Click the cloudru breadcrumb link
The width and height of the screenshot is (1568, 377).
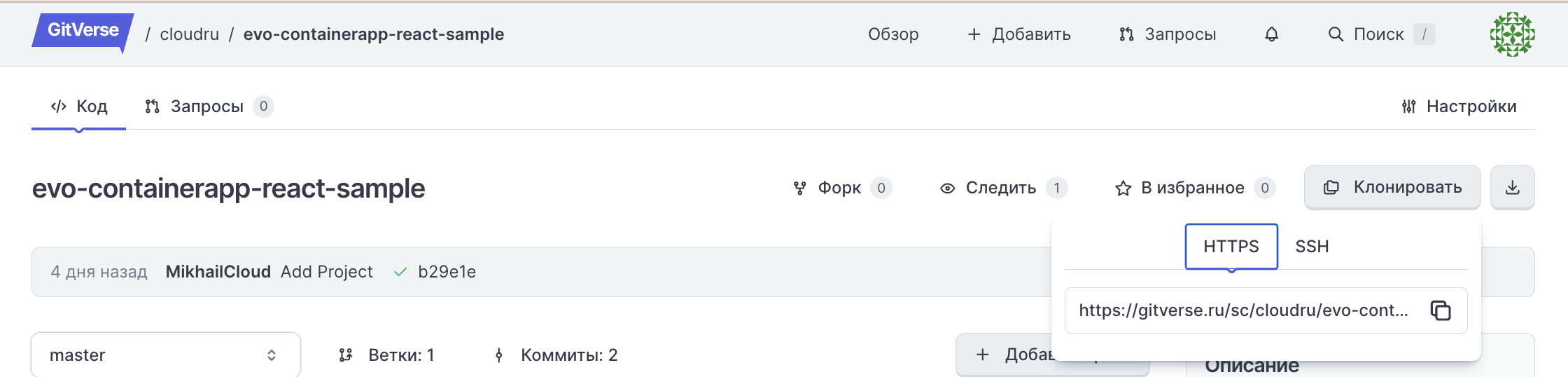point(189,34)
